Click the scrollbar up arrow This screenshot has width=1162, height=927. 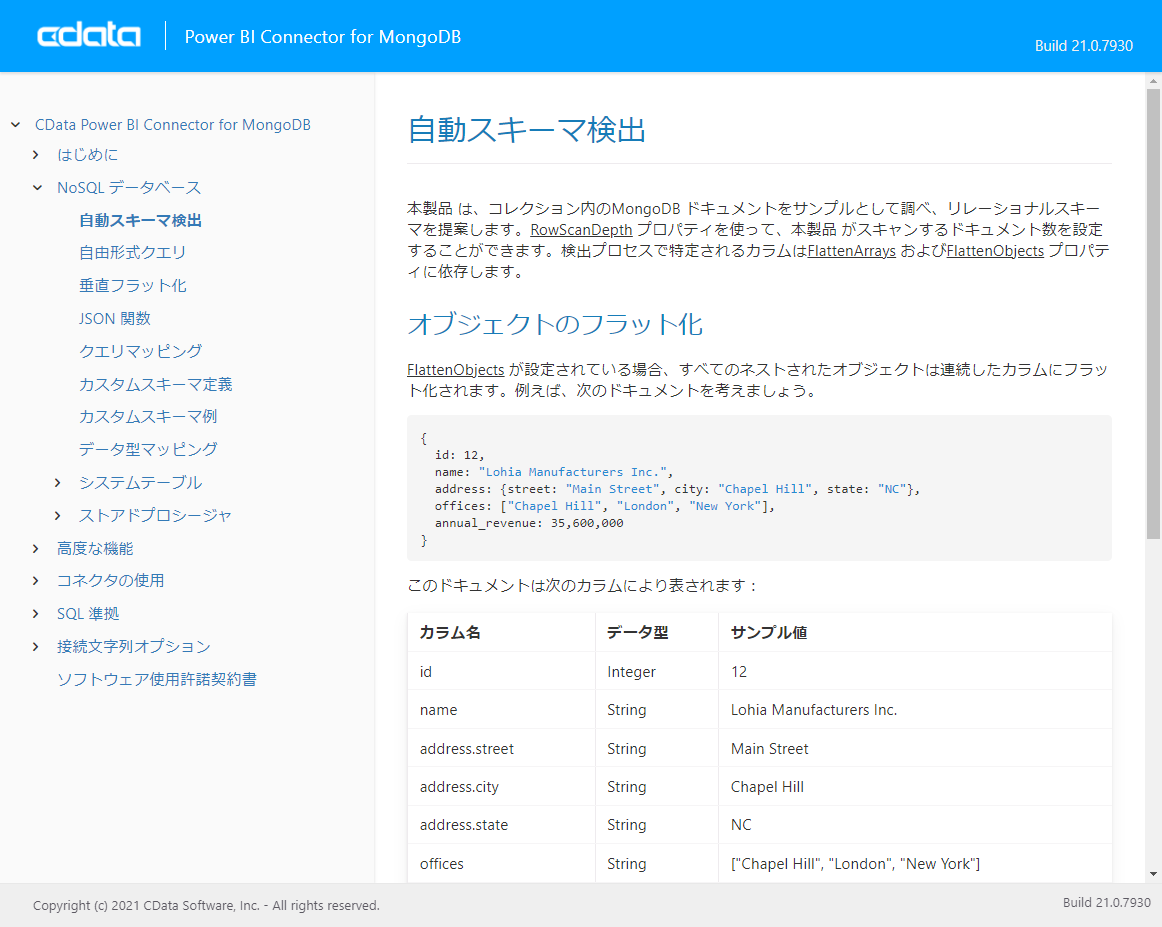1153,80
